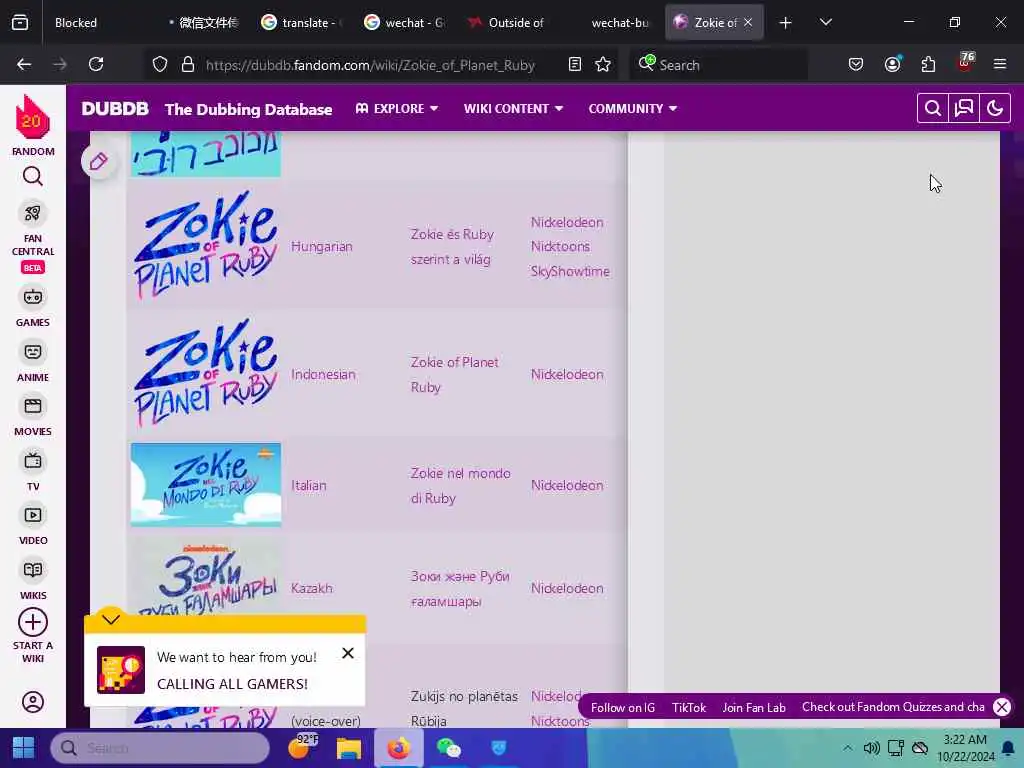1024x768 pixels.
Task: Open the Games section icon
Action: (33, 297)
